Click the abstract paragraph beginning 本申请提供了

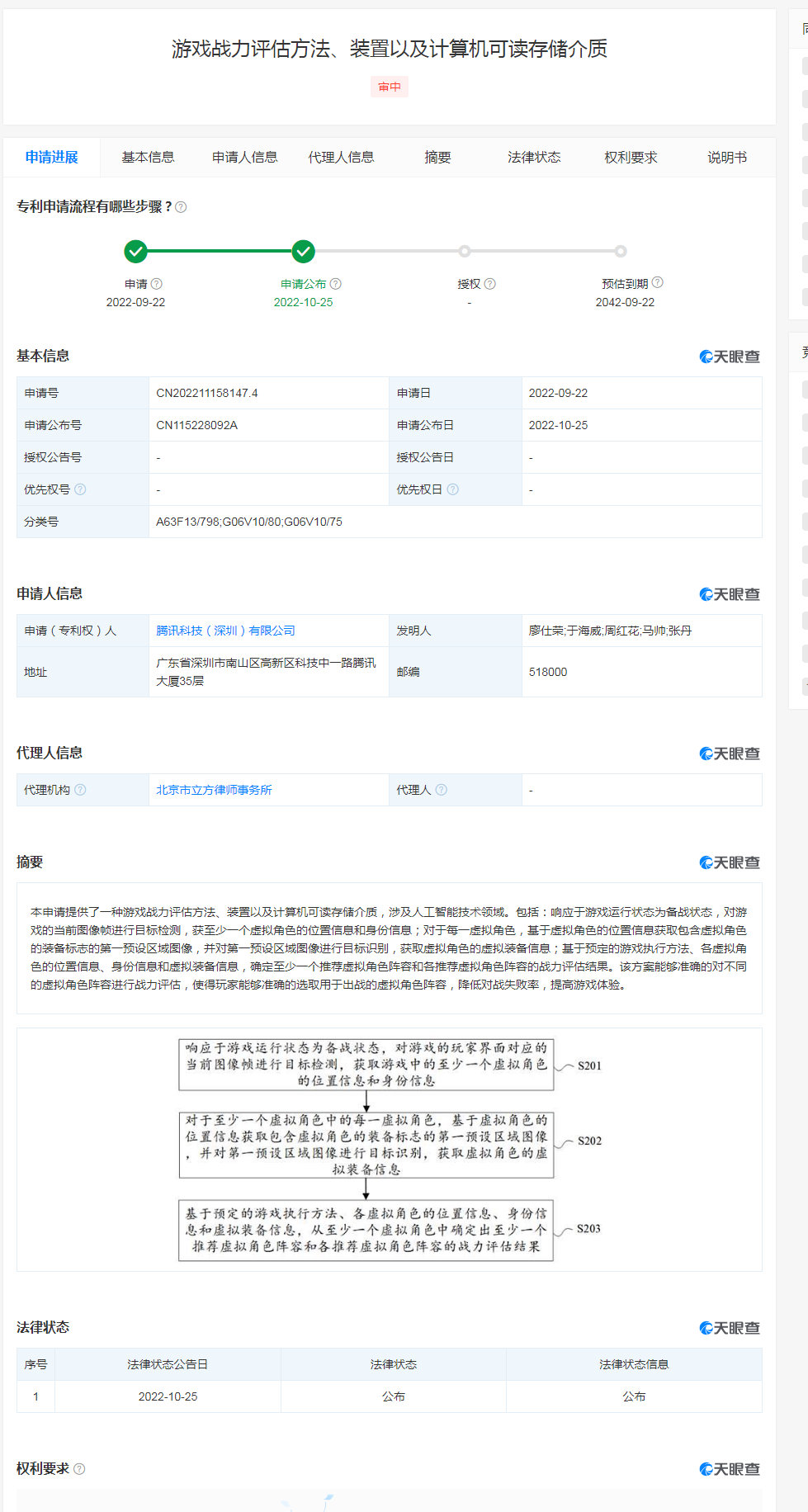(x=389, y=948)
